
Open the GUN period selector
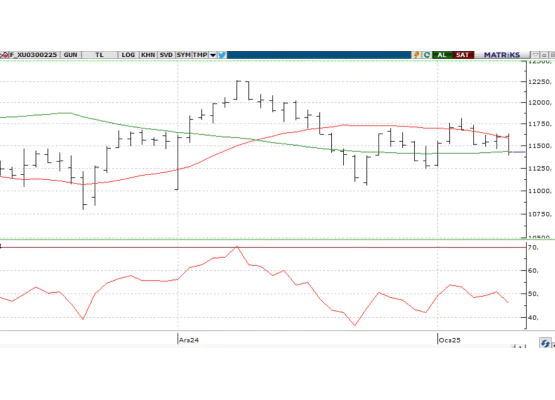pos(70,55)
